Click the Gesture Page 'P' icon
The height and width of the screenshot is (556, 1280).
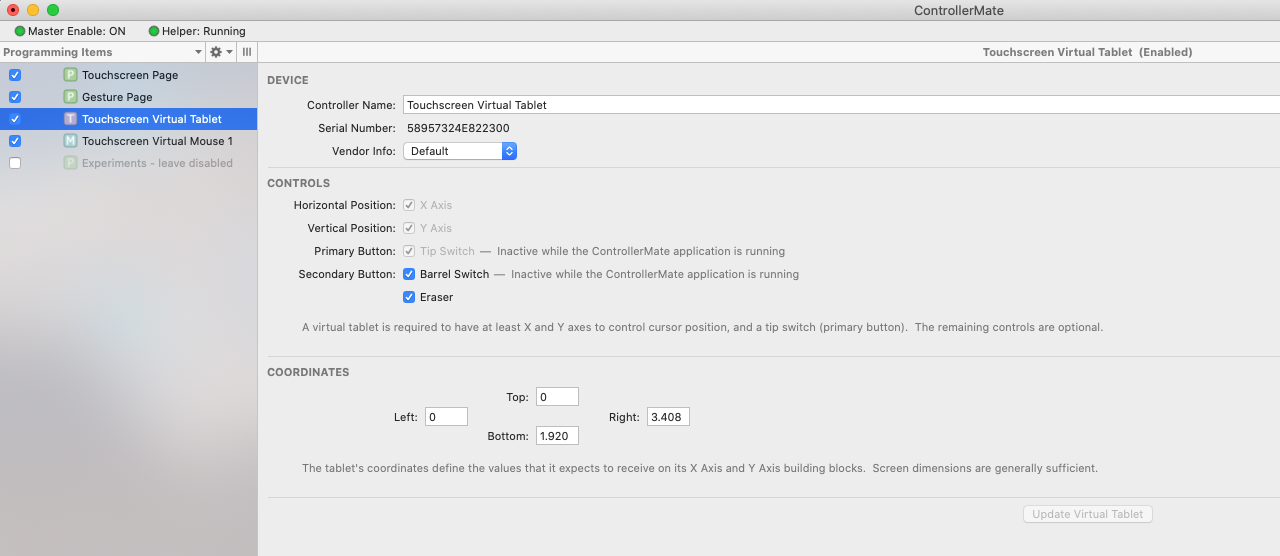(x=70, y=97)
